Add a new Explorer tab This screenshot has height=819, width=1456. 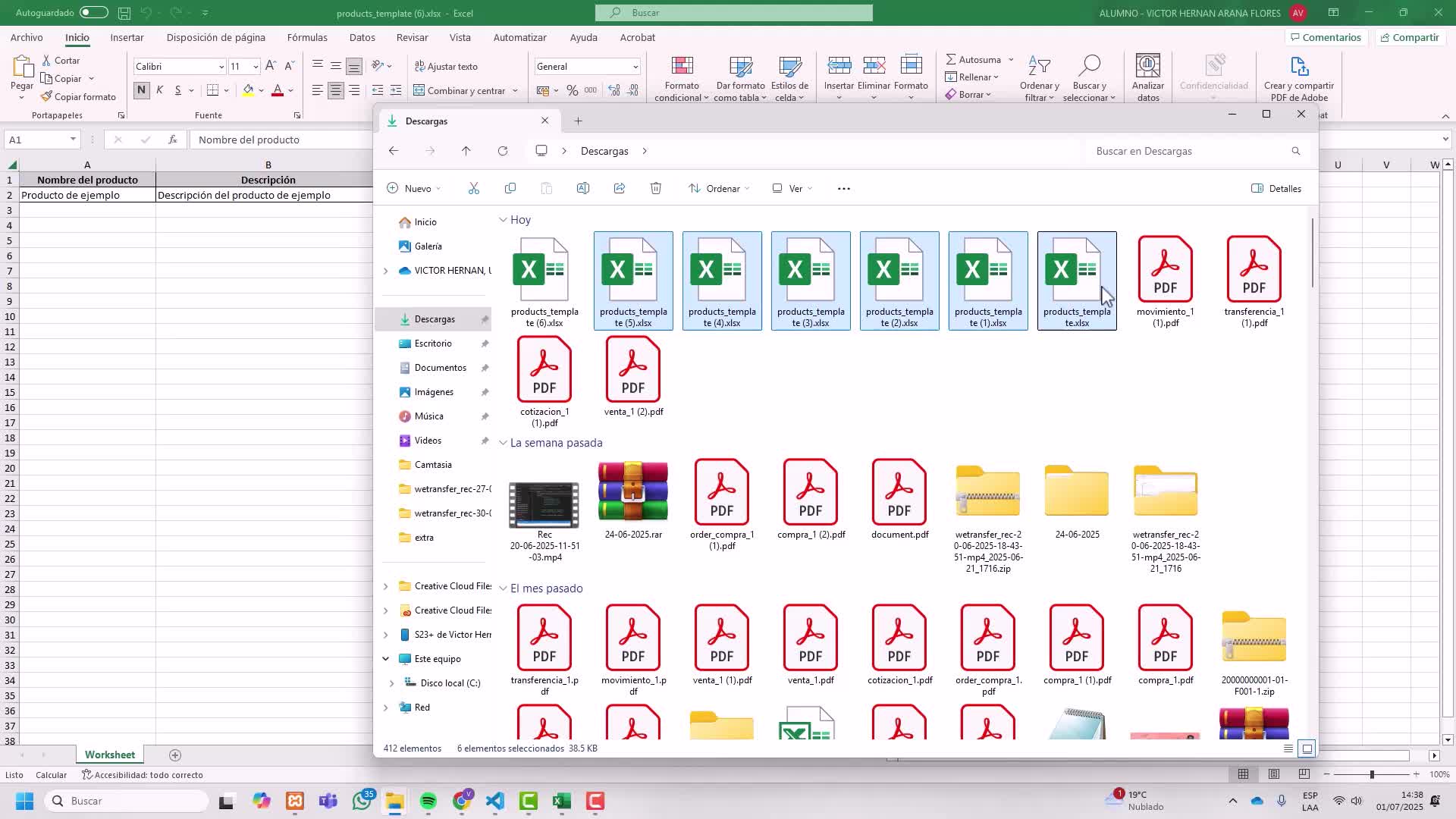[x=579, y=121]
